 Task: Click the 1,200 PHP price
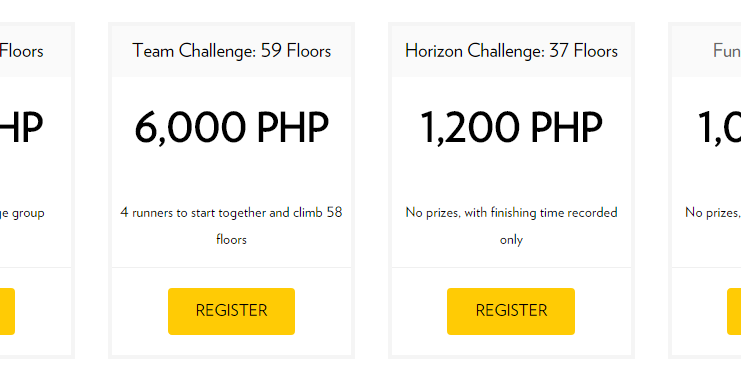511,128
